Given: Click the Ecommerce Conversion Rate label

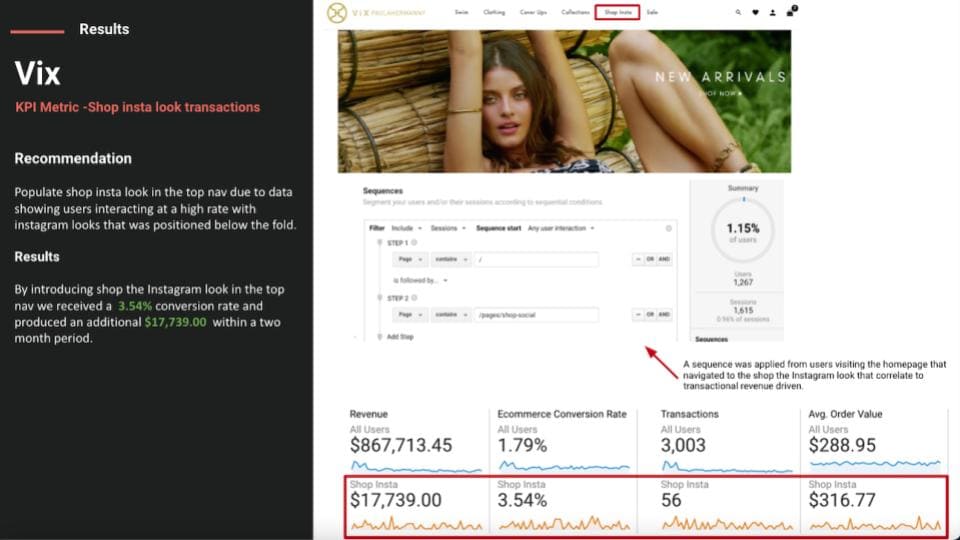Looking at the screenshot, I should click(562, 414).
